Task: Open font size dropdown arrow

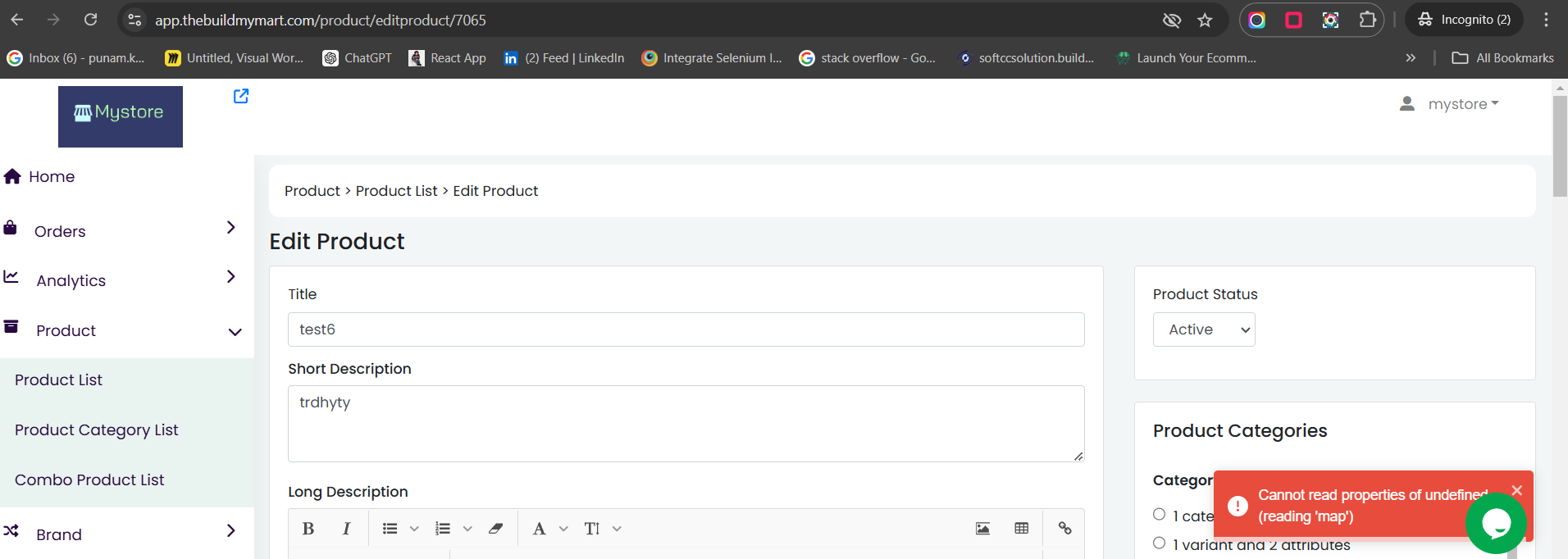Action: point(617,529)
